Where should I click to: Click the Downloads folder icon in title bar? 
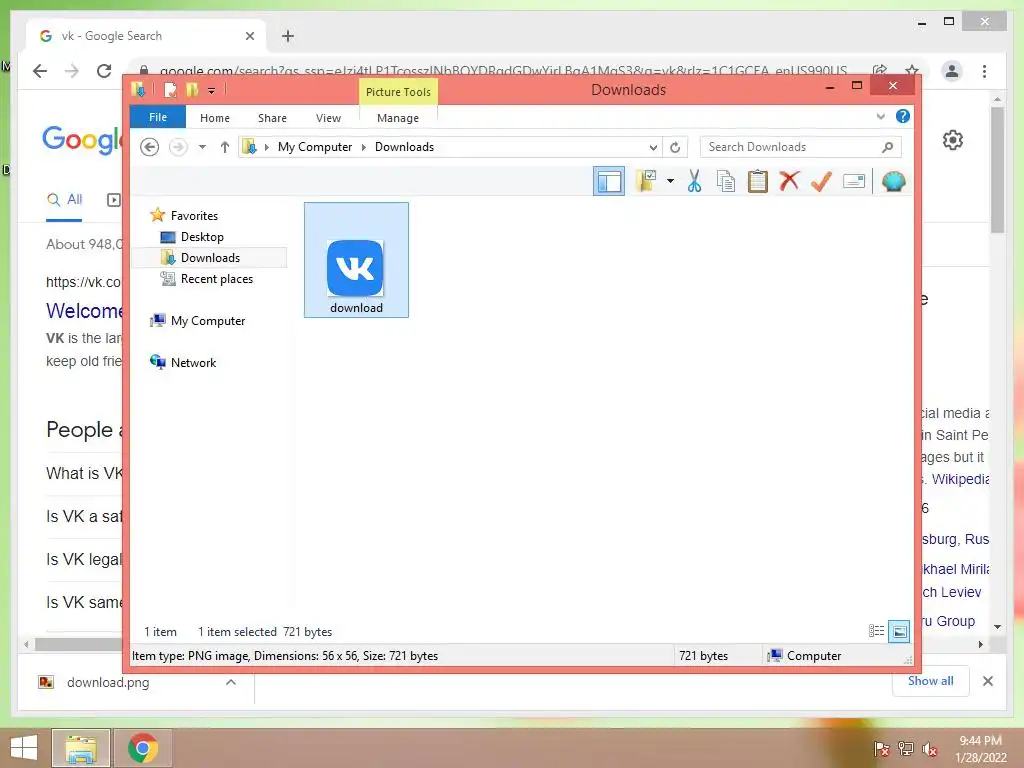[x=138, y=89]
